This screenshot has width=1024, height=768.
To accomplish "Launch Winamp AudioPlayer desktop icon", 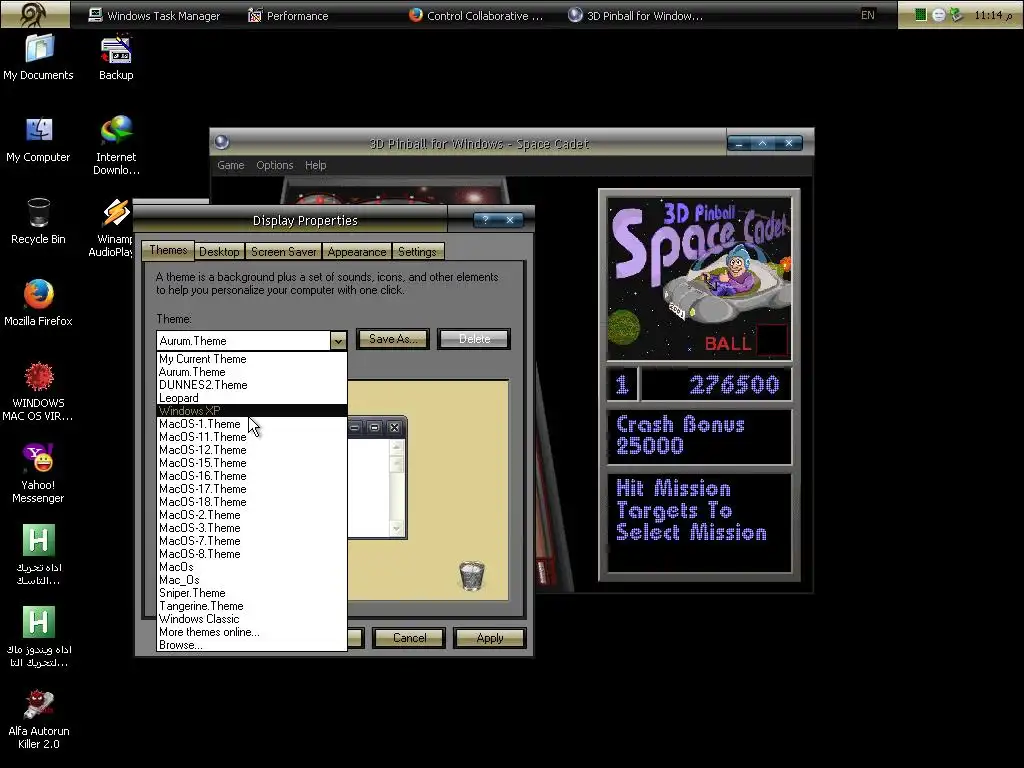I will 111,227.
